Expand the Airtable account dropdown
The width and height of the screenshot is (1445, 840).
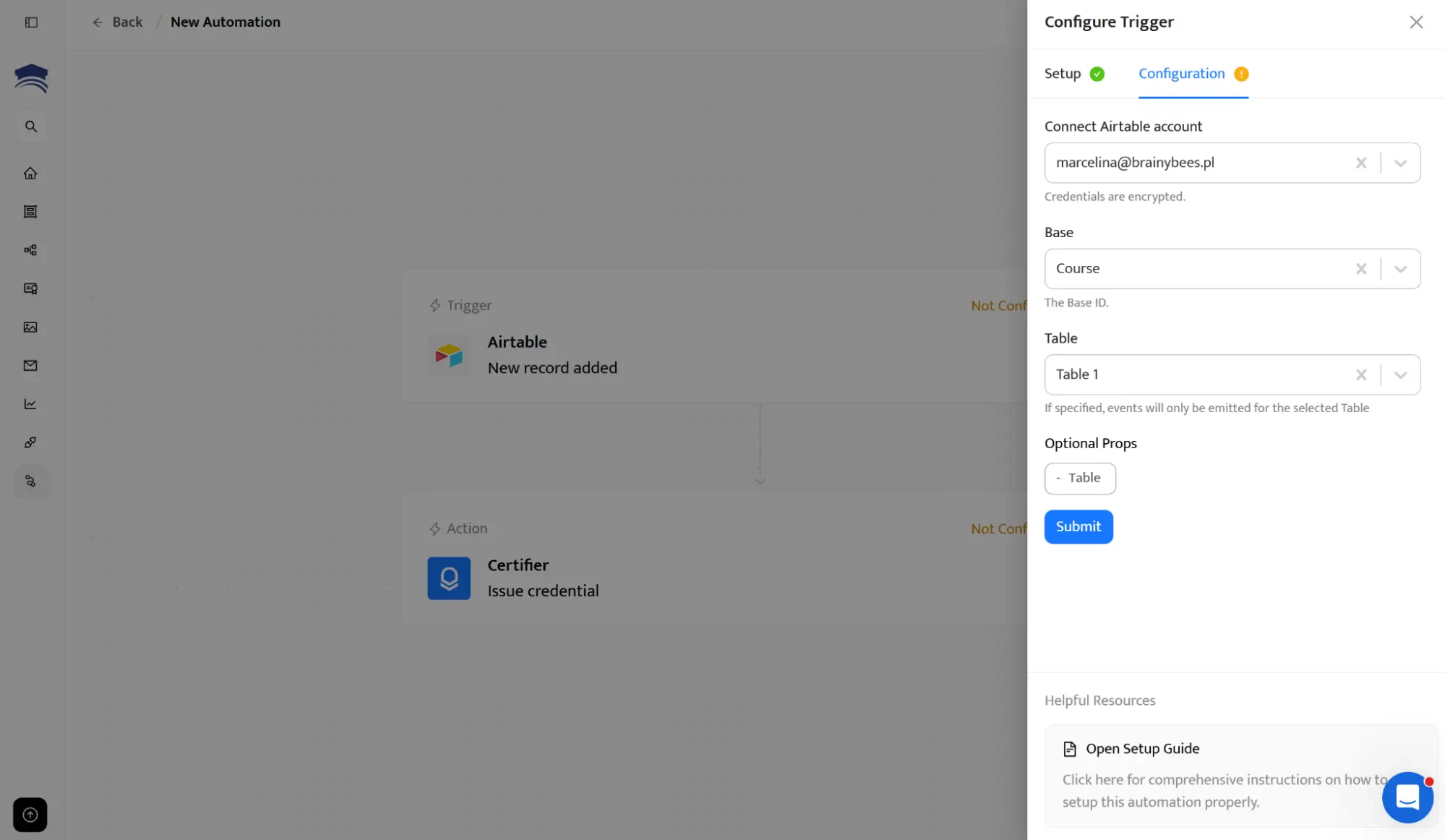[x=1400, y=163]
